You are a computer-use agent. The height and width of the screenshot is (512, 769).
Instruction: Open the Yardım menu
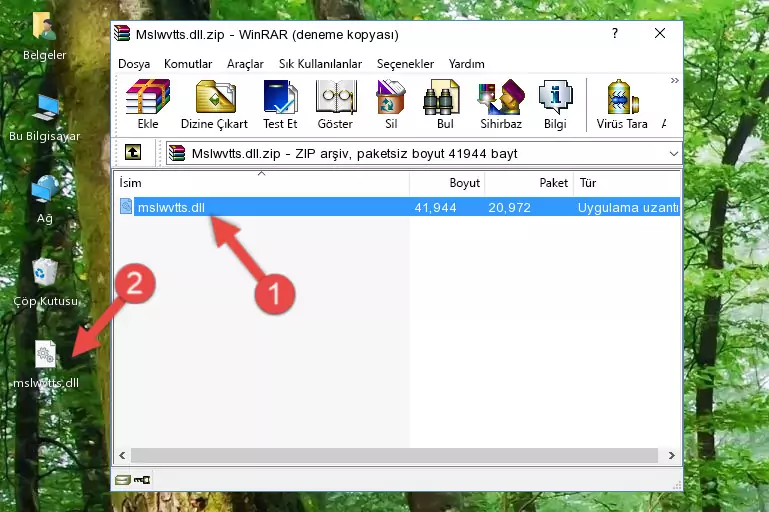(466, 64)
